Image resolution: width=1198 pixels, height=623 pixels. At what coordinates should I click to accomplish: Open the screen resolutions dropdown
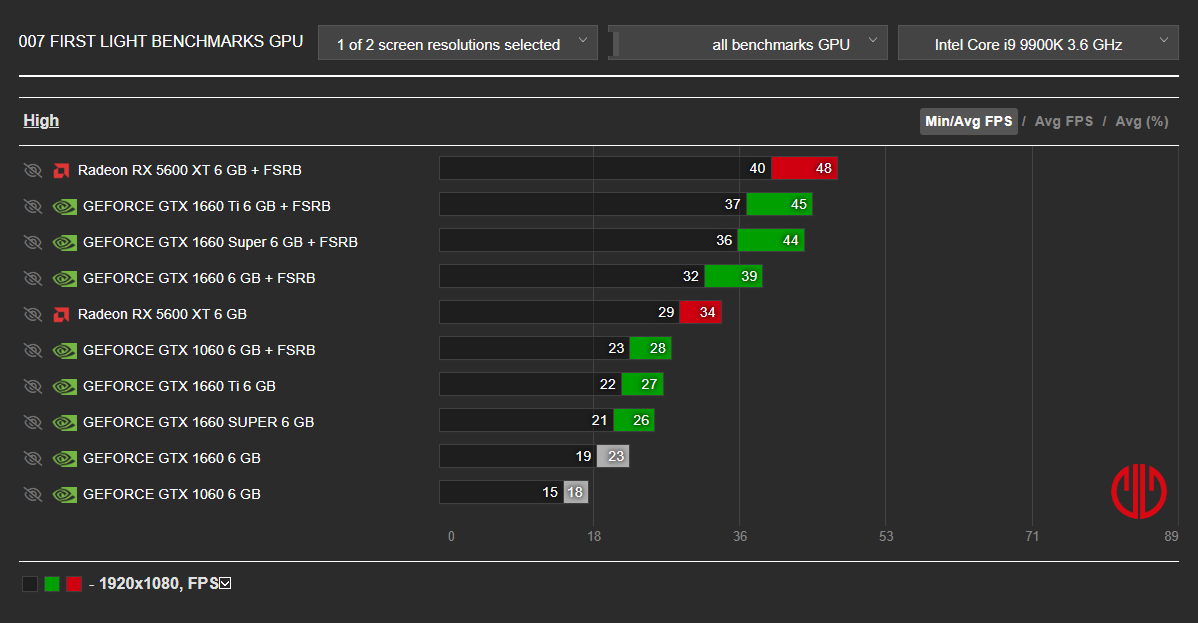458,43
